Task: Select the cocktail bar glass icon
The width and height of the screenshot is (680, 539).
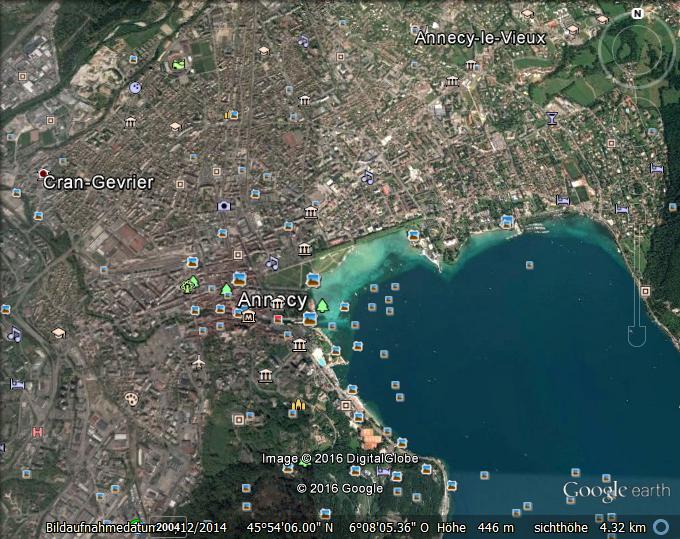Action: tap(551, 119)
